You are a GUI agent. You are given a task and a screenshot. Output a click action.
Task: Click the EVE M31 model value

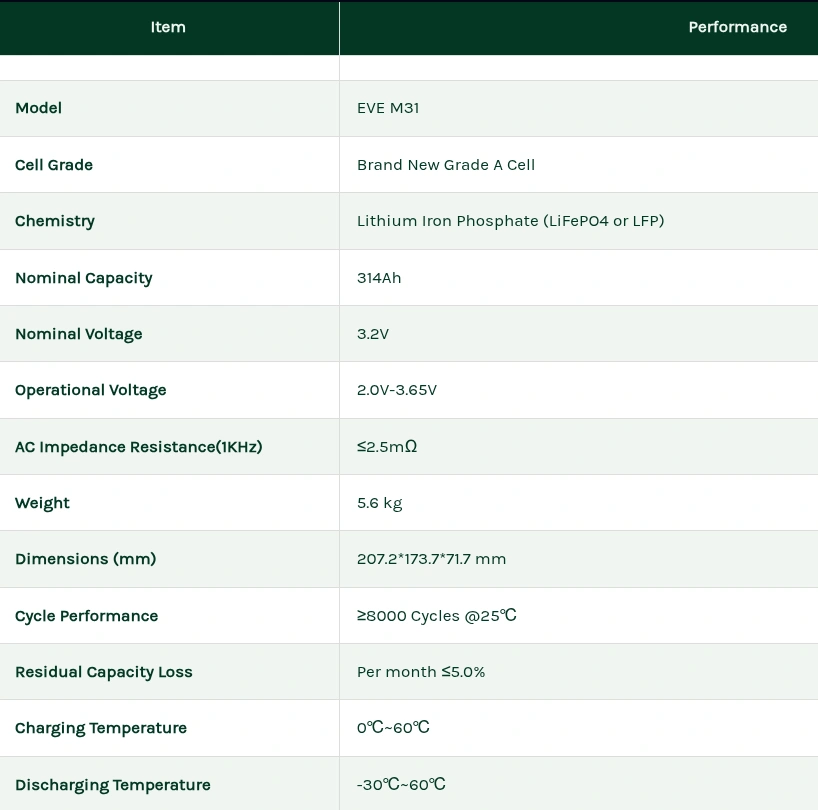click(388, 108)
